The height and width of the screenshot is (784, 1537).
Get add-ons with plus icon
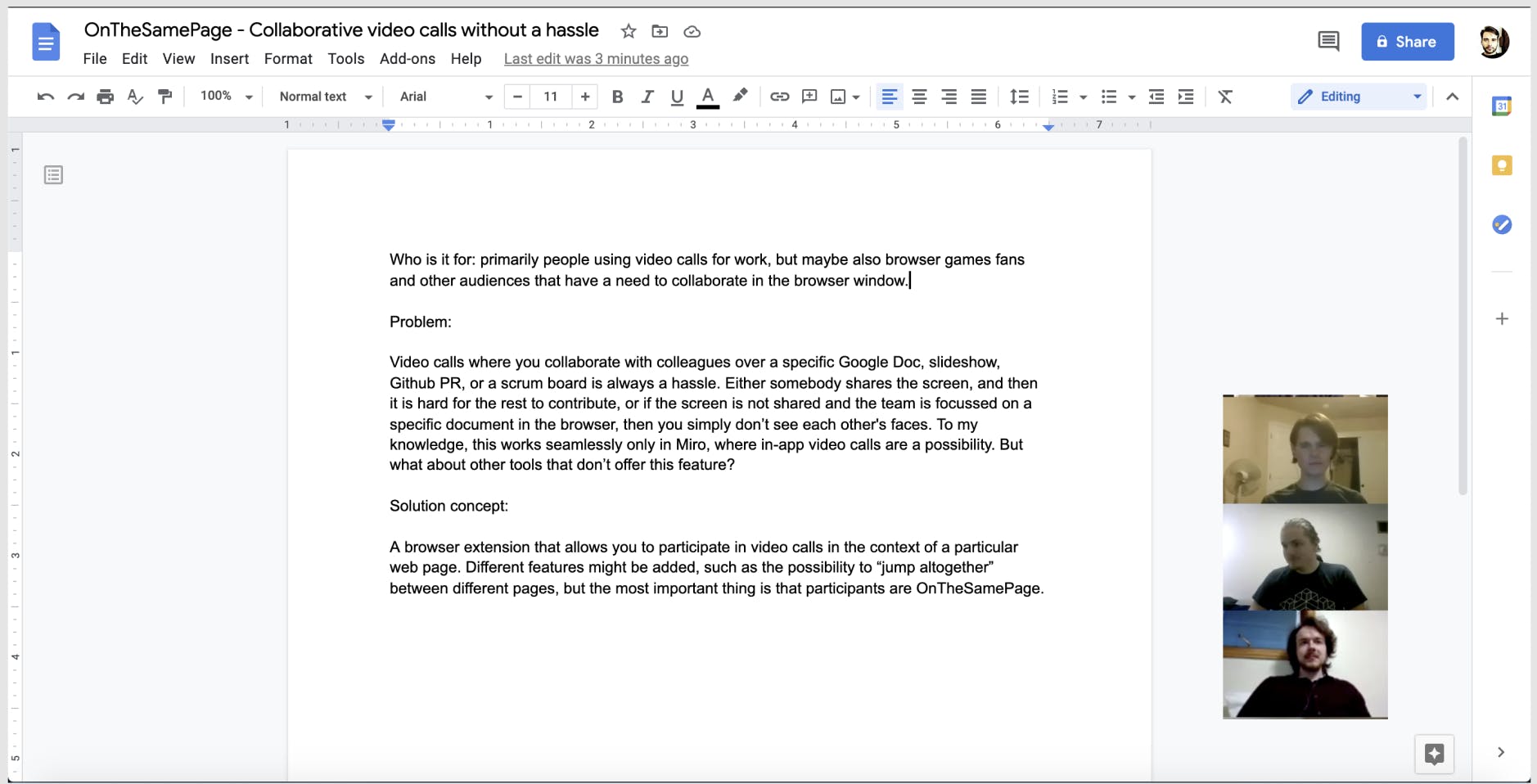[x=1502, y=318]
